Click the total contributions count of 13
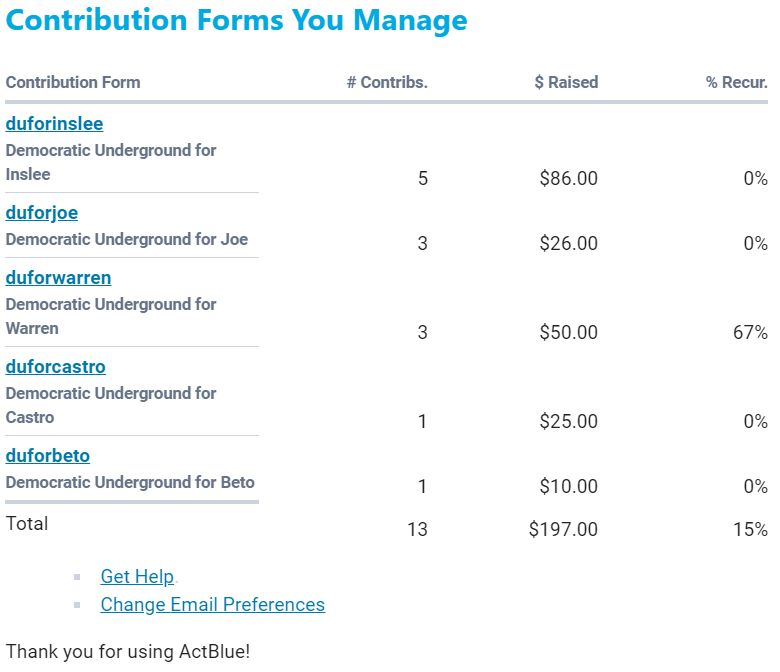The image size is (780, 672). click(417, 530)
